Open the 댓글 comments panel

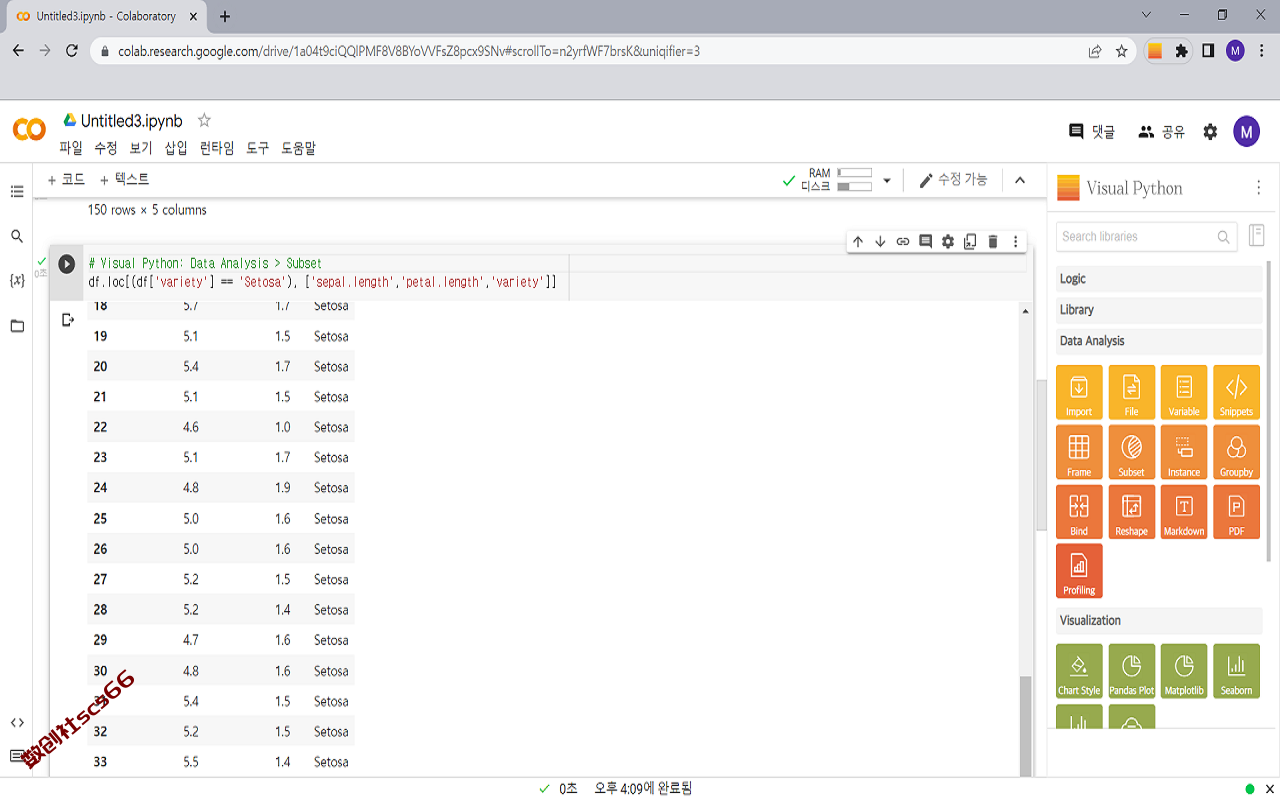(x=1092, y=131)
